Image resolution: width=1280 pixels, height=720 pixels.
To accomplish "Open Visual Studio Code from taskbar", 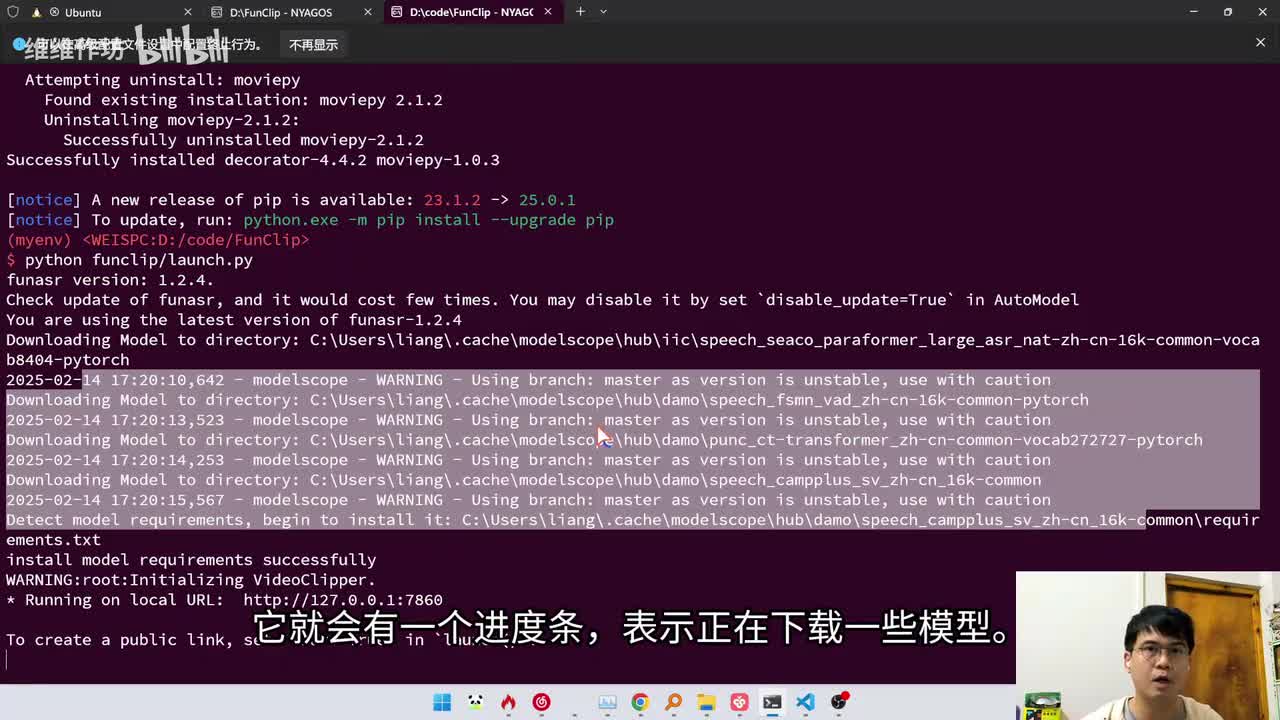I will click(805, 702).
